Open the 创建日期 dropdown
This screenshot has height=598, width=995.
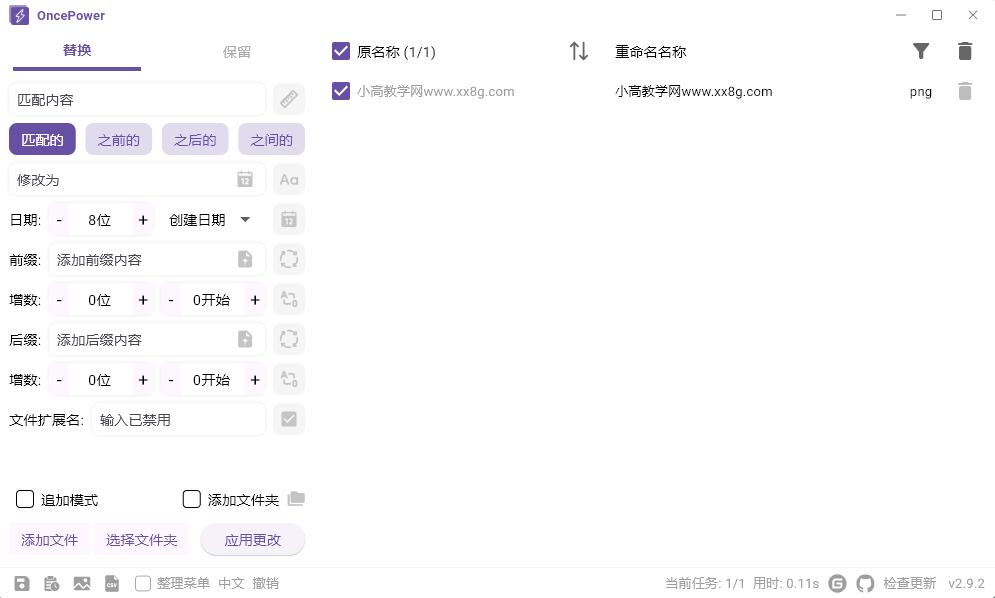[210, 220]
